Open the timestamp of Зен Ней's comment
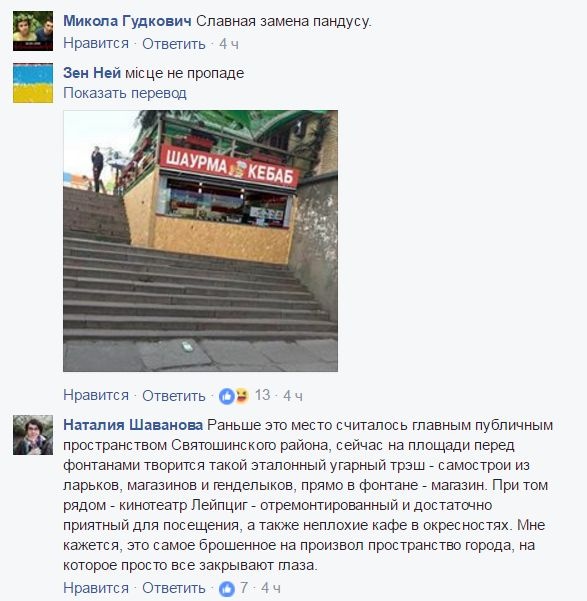587x601 pixels. [x=293, y=396]
